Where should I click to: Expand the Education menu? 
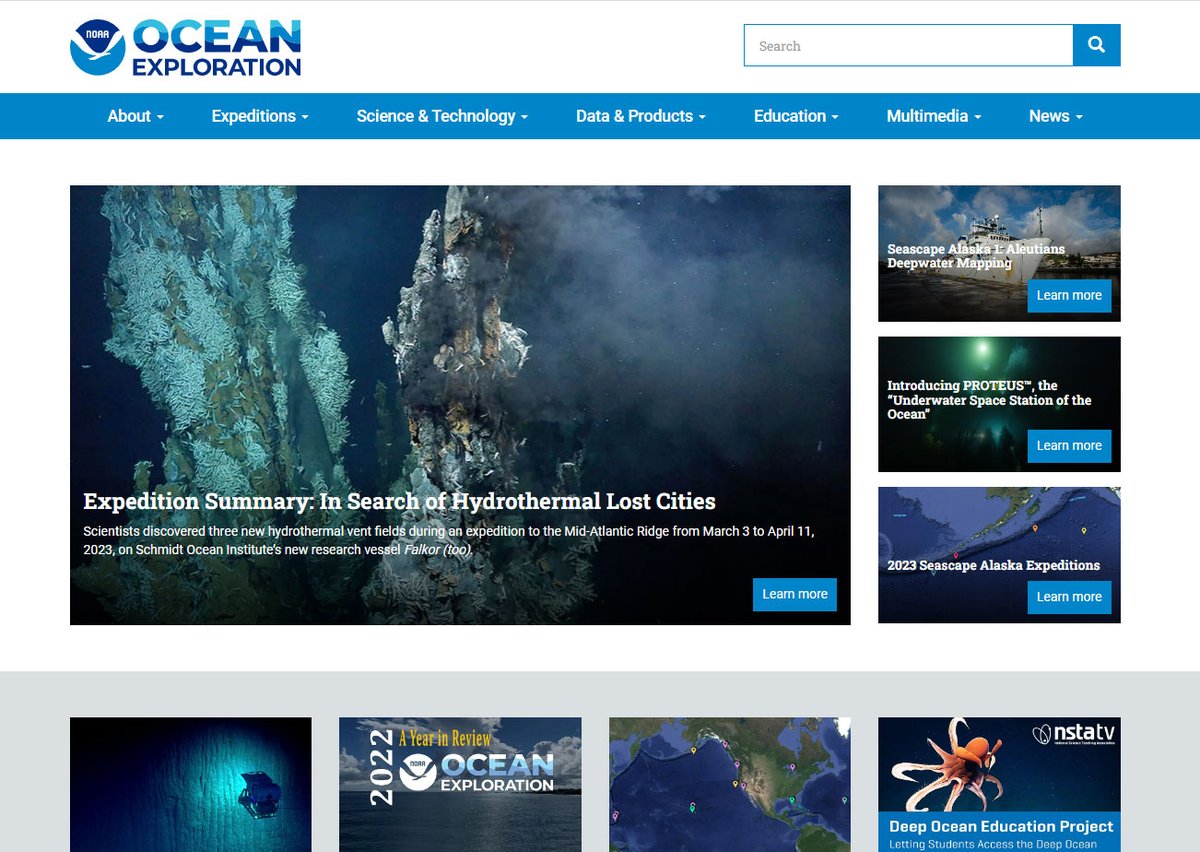point(796,116)
